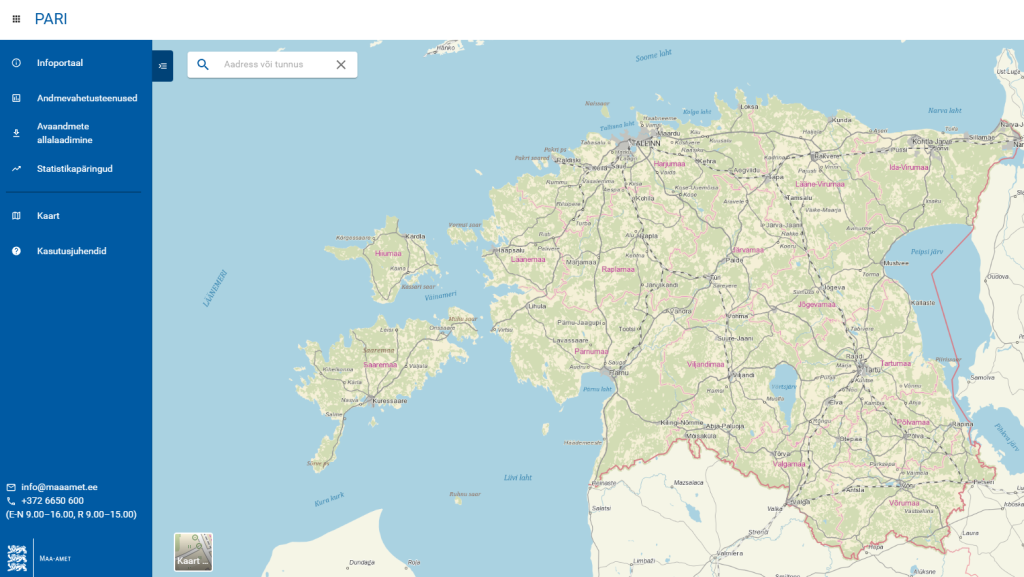
Task: Click the Maa-amet coat of arms logo
Action: coord(17,558)
